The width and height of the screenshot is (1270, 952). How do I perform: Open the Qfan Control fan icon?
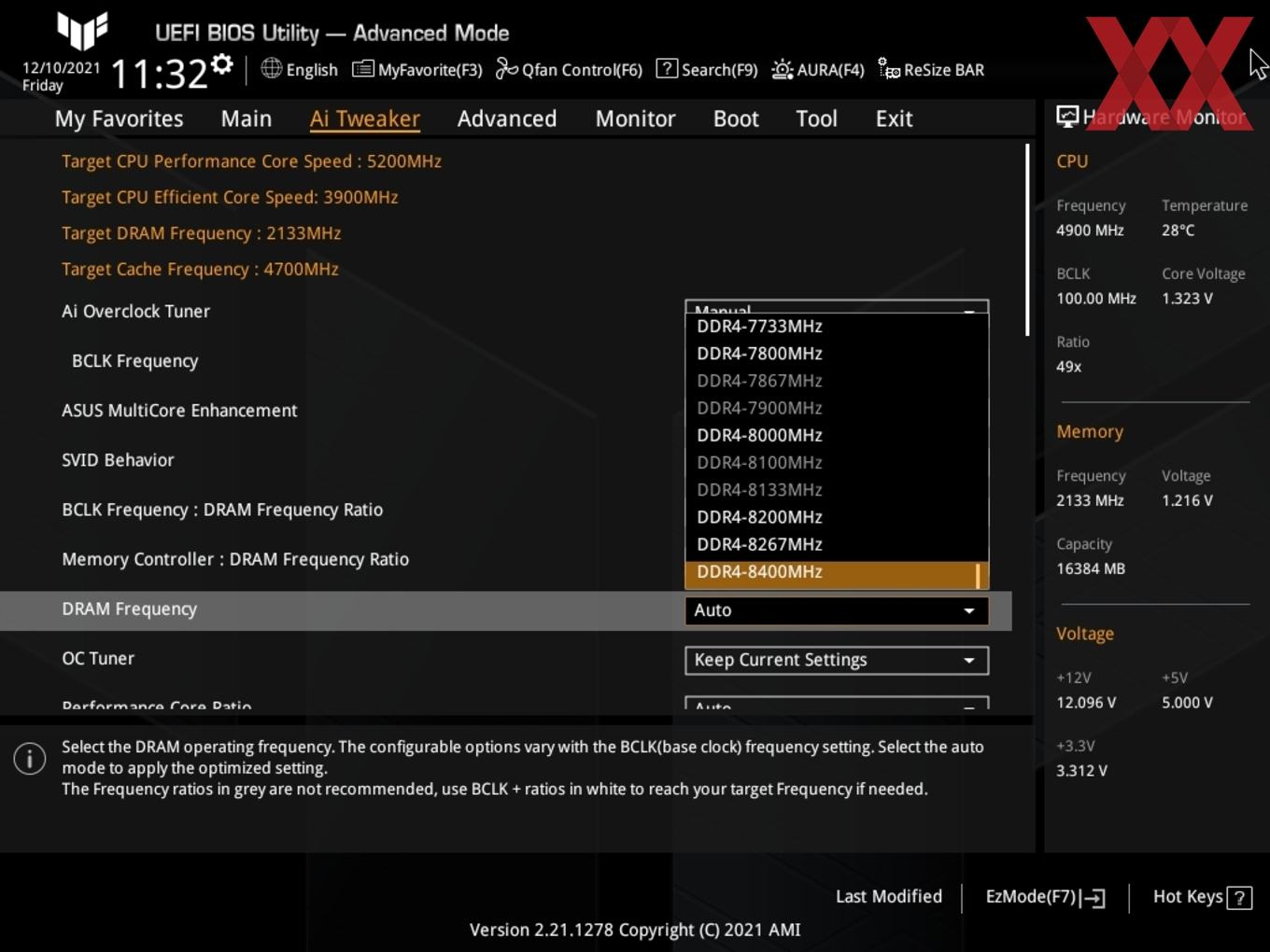tap(506, 68)
